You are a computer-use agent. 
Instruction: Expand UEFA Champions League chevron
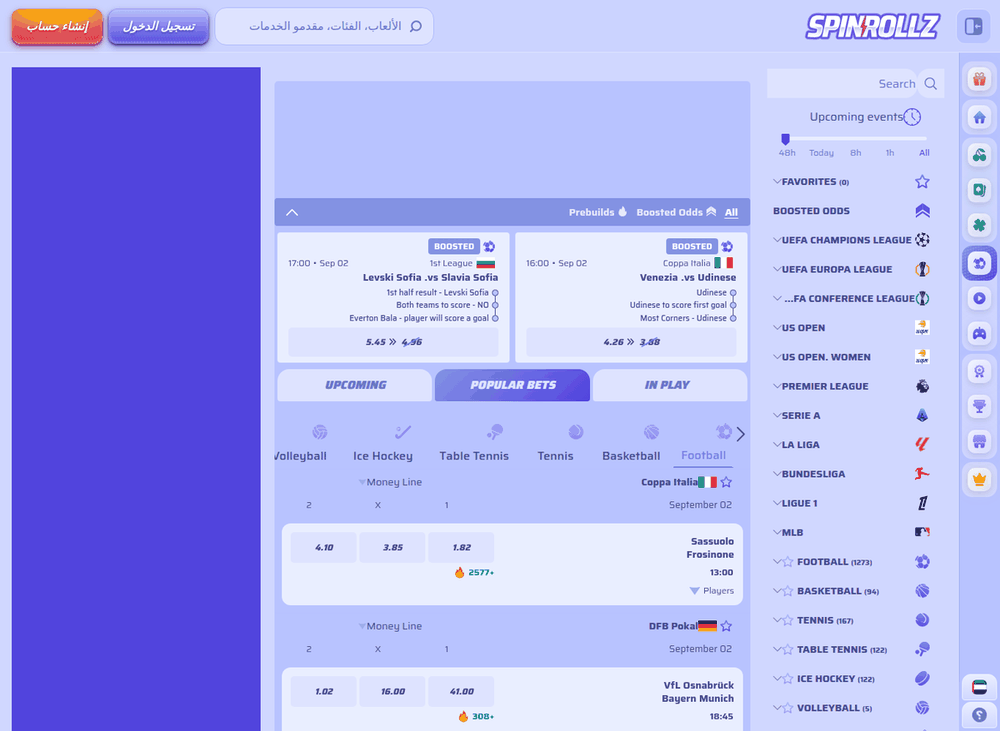point(777,240)
